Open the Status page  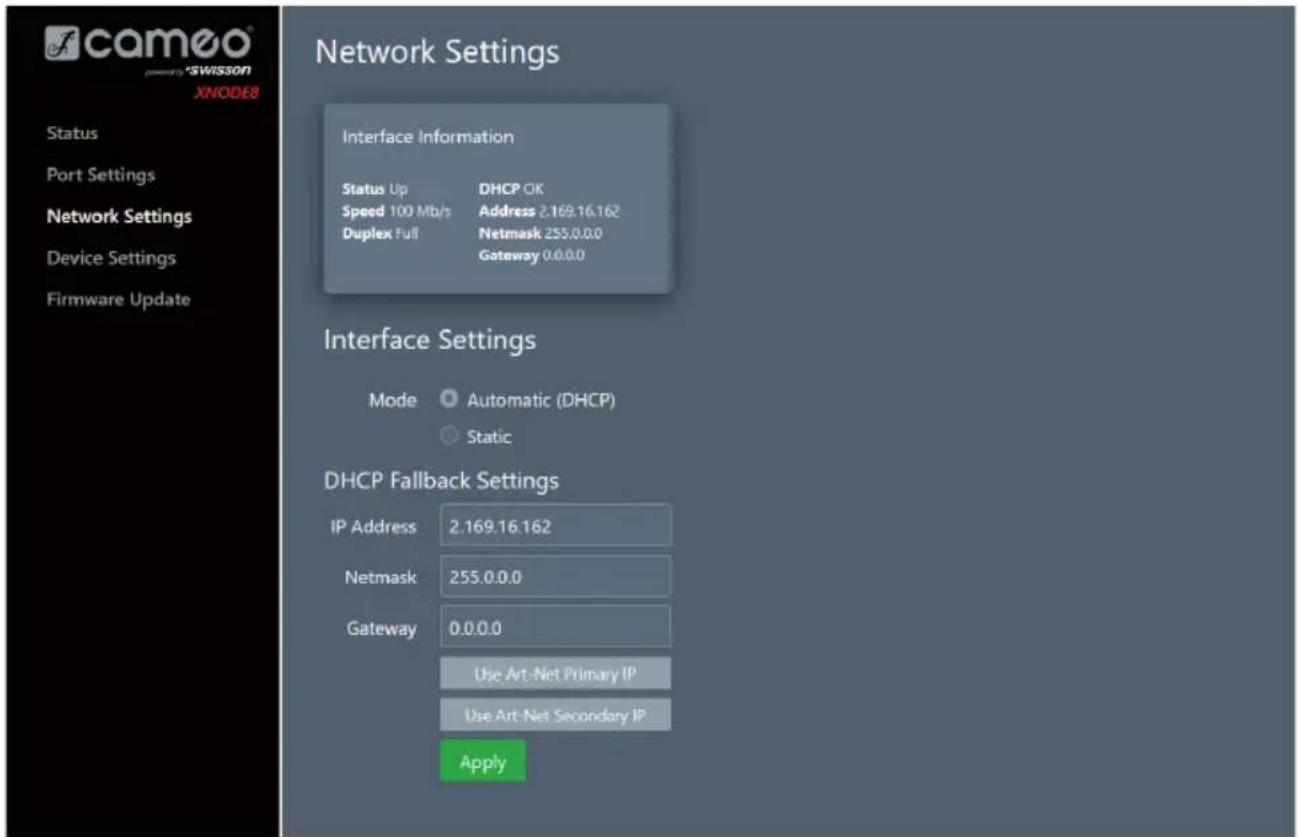pyautogui.click(x=71, y=133)
